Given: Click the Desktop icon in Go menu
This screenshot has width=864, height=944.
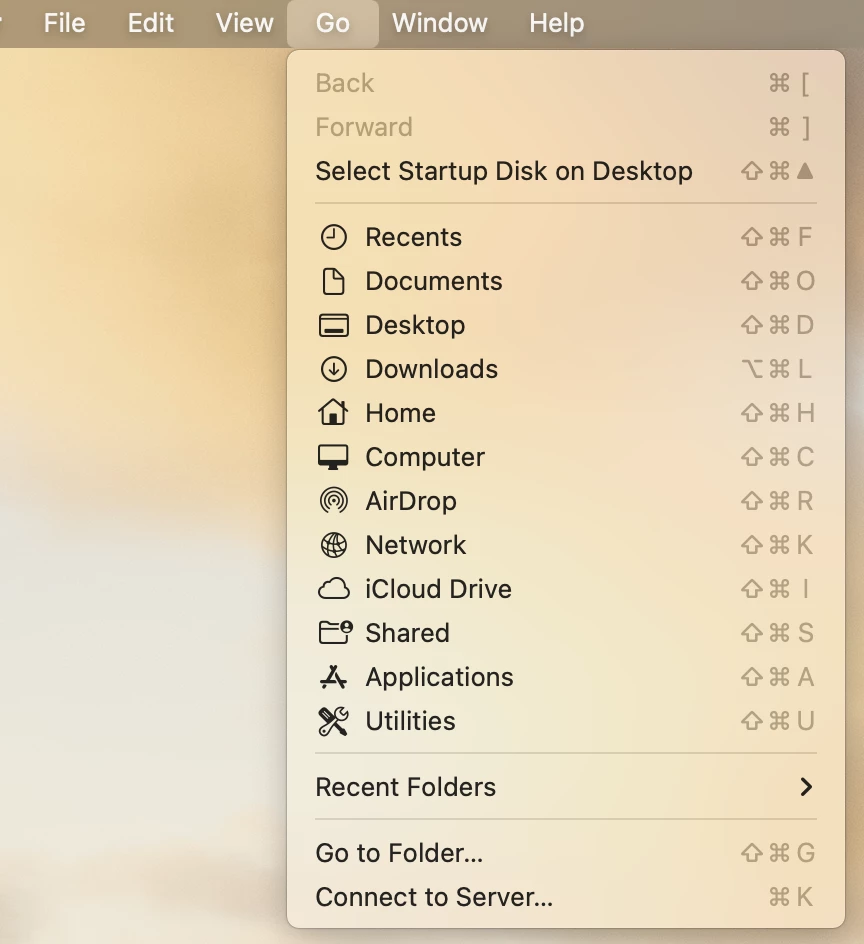Looking at the screenshot, I should 333,325.
